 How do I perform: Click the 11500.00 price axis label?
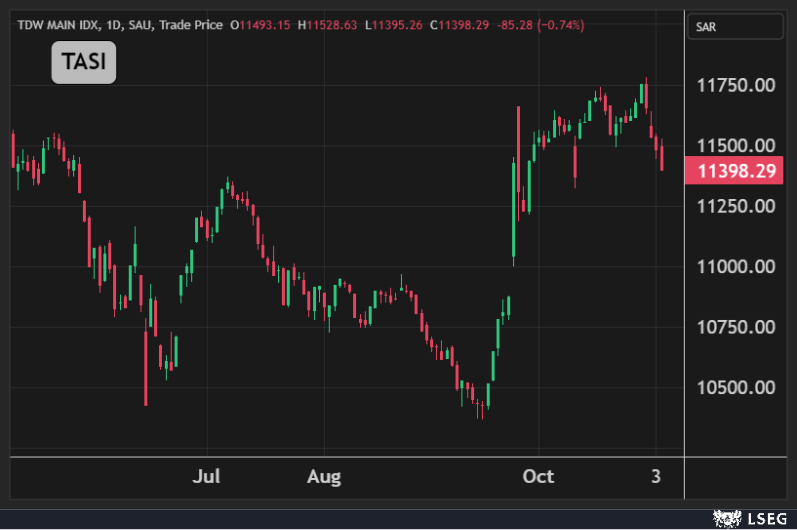click(x=736, y=145)
